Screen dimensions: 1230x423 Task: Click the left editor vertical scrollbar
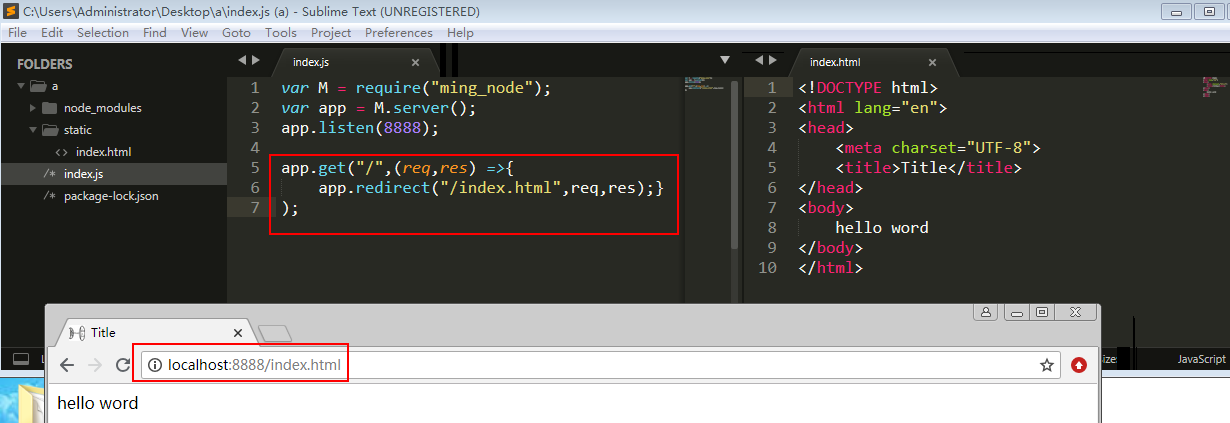click(x=735, y=165)
